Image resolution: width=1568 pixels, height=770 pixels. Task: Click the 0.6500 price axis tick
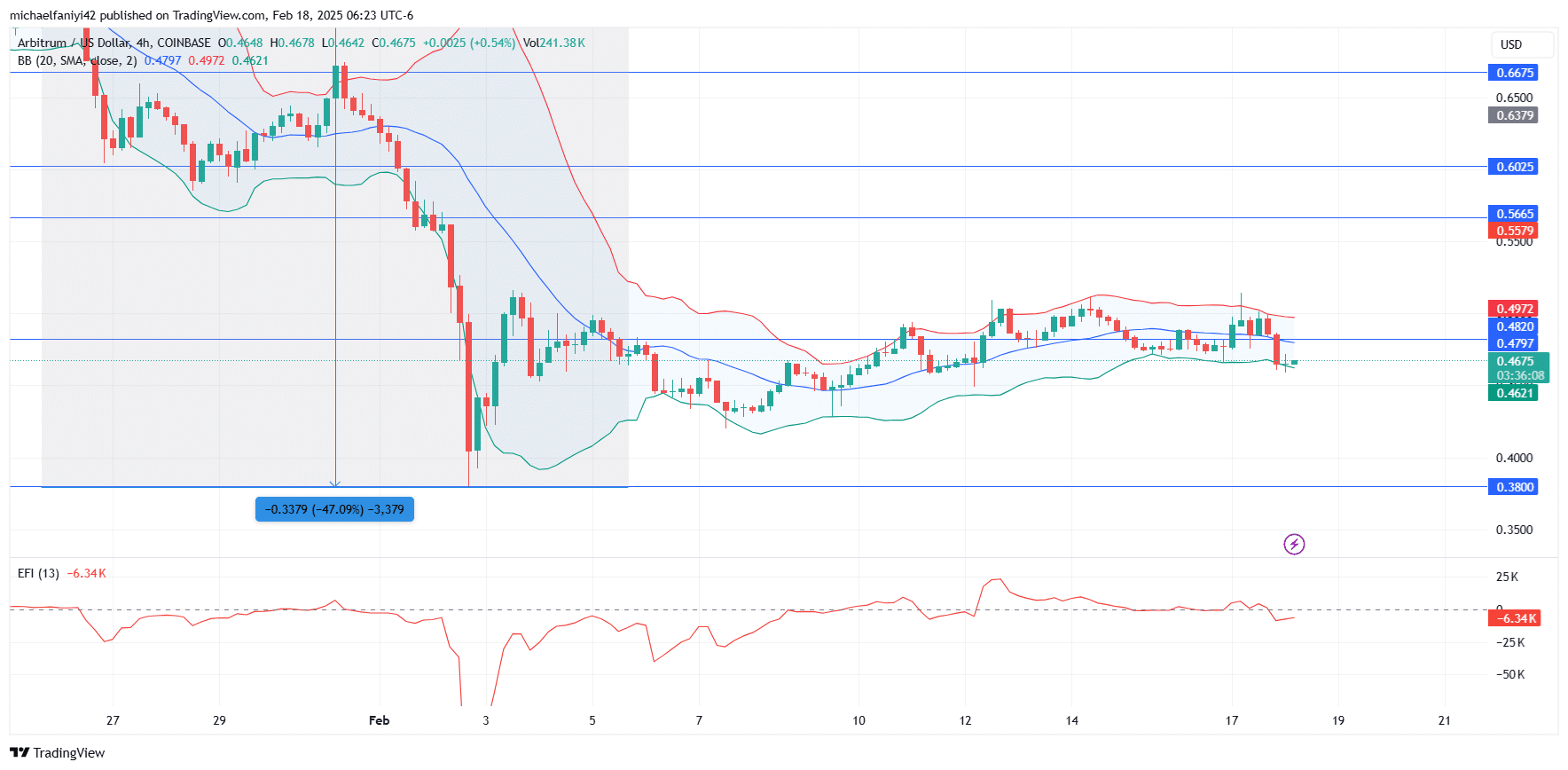click(1514, 98)
